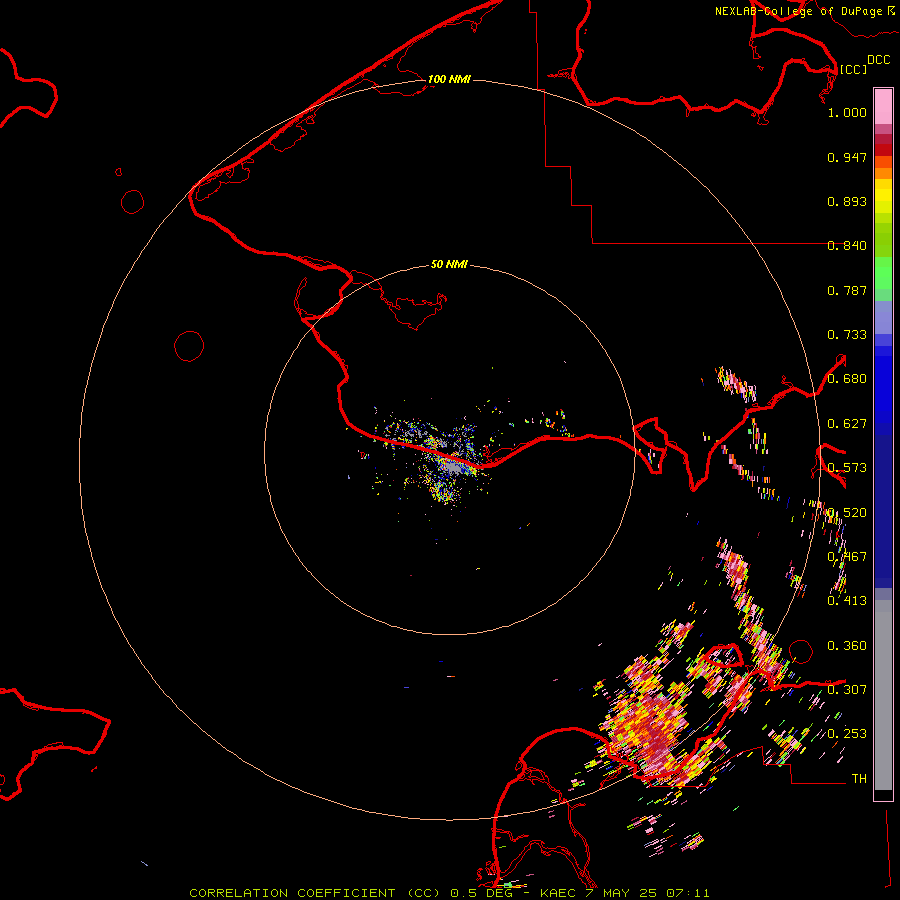Click the 0.307 scale value

pos(847,690)
